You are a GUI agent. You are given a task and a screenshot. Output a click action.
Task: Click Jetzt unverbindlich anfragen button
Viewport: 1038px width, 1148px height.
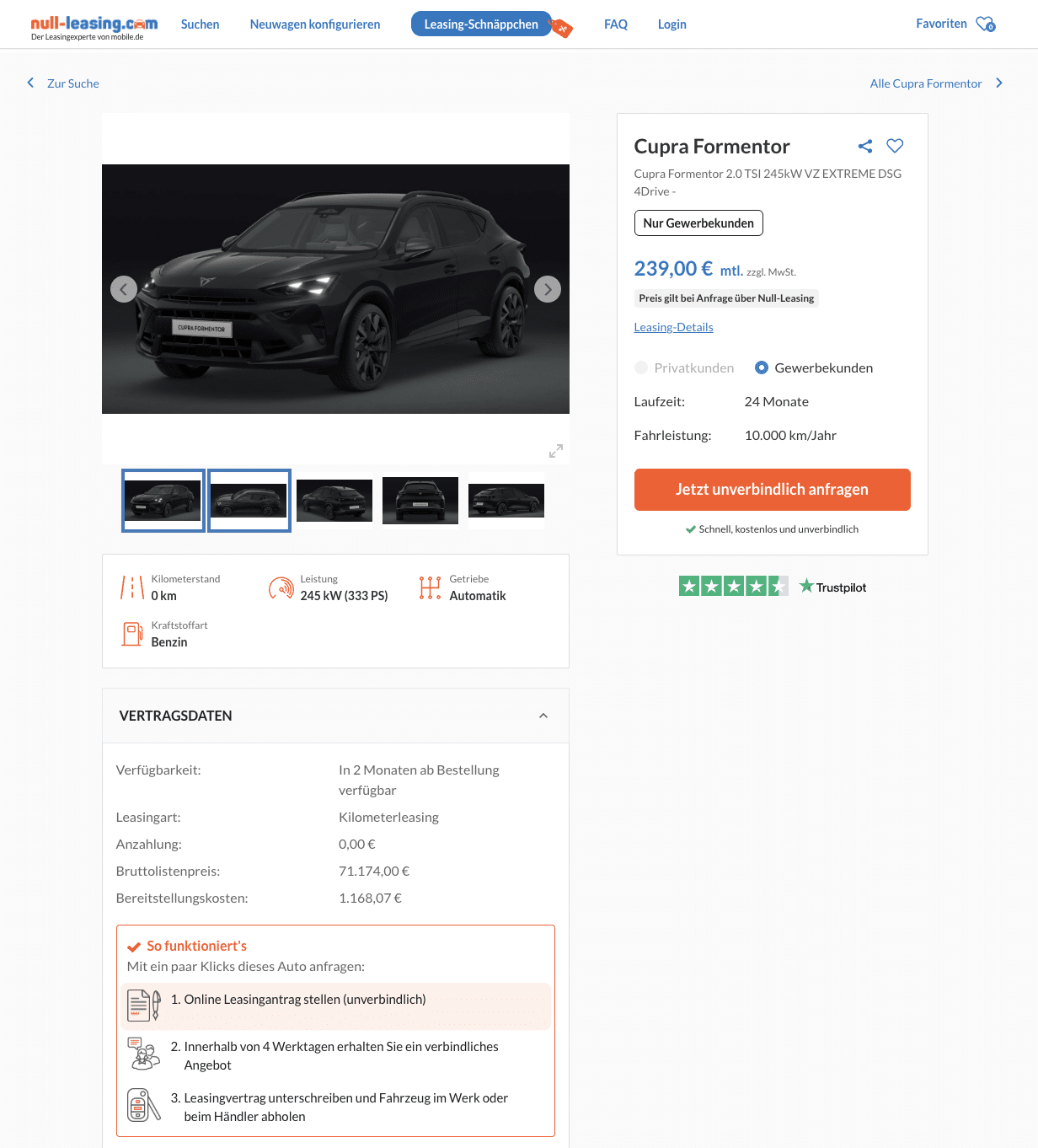(772, 490)
